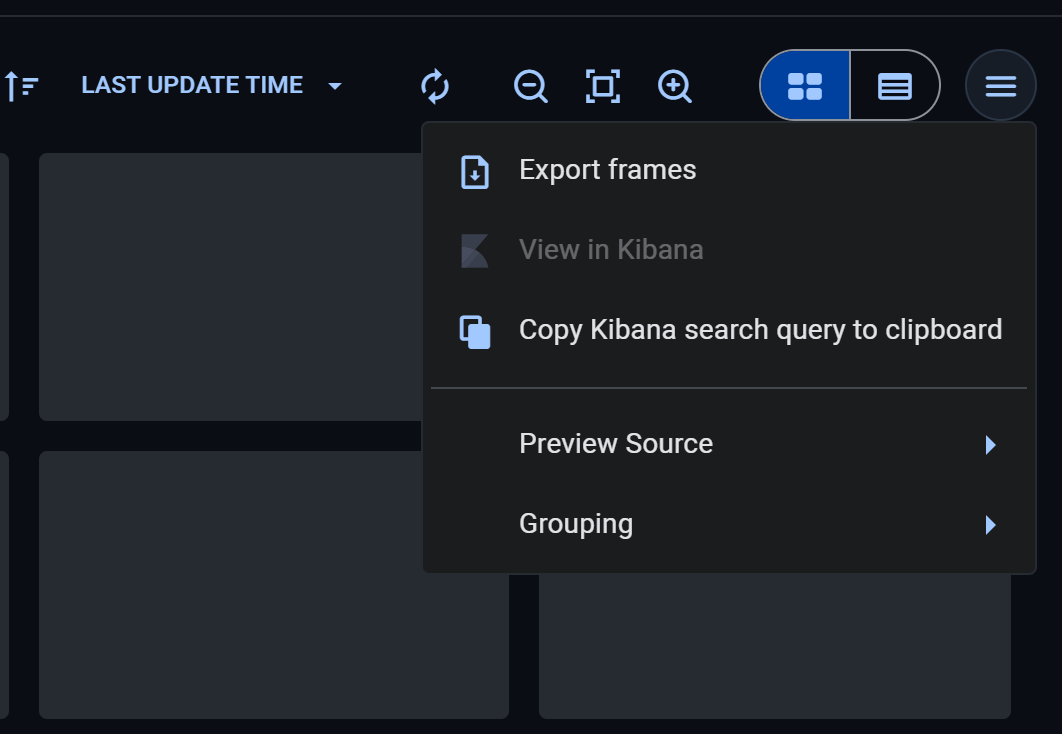Click the LAST UPDATE TIME label
Viewport: 1062px width, 734px height.
pos(193,85)
